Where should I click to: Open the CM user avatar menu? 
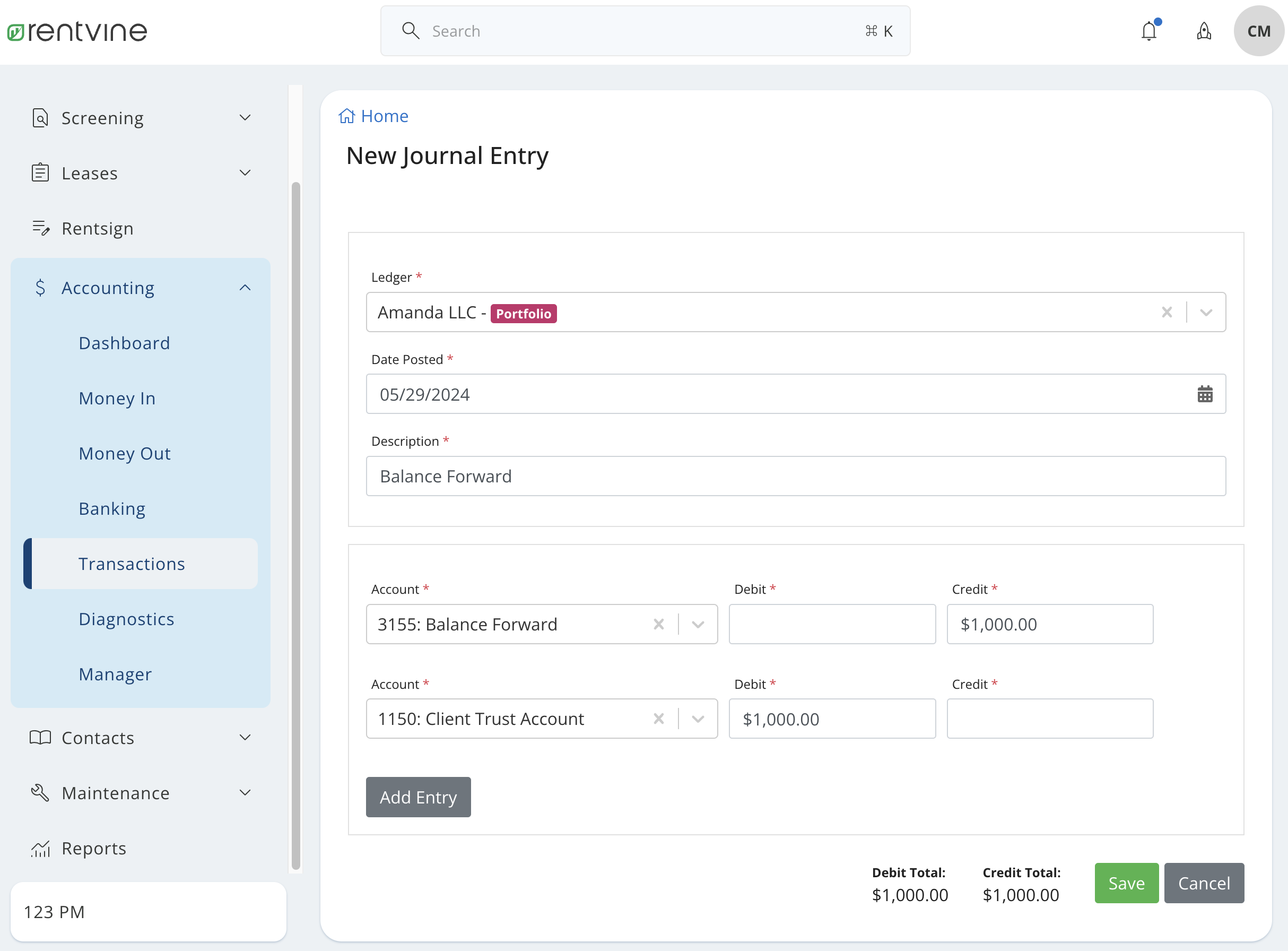coord(1258,31)
